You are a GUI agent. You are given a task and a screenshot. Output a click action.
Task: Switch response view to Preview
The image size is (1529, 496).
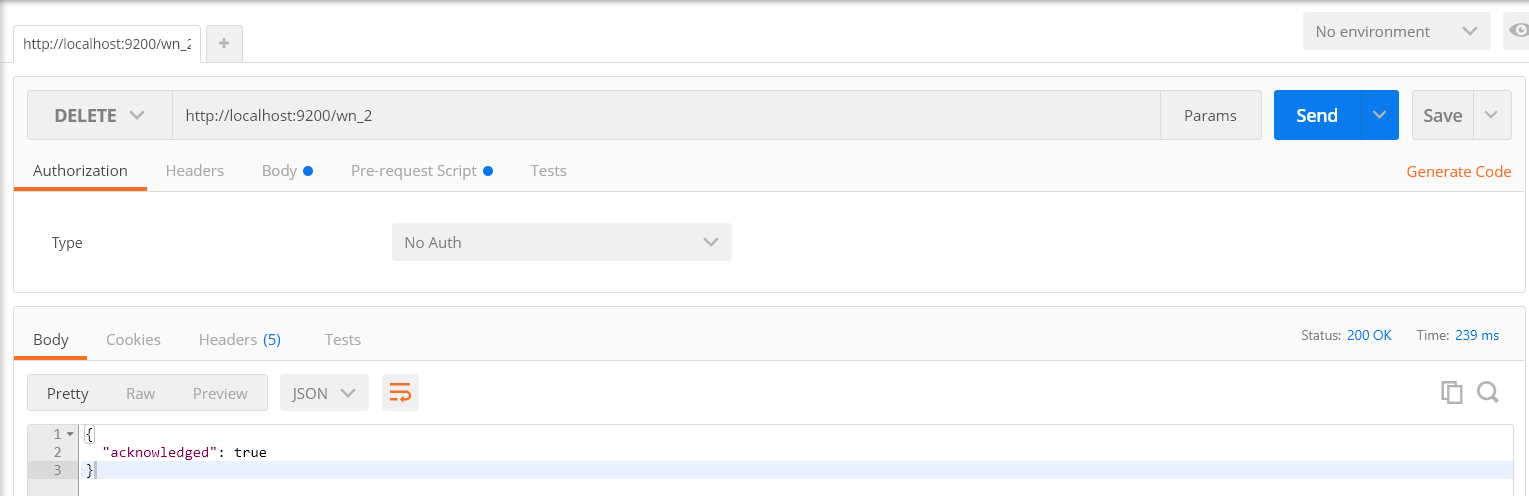coord(220,393)
